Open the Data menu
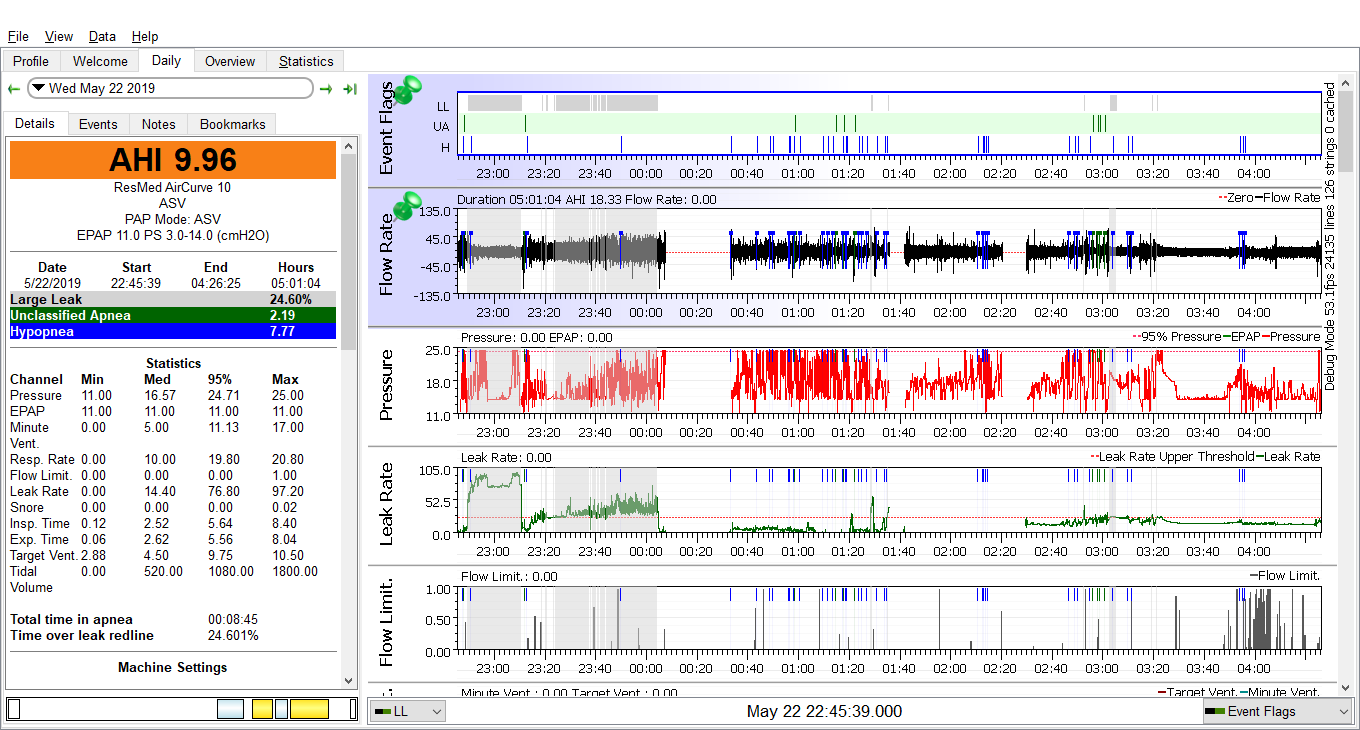 pos(102,36)
